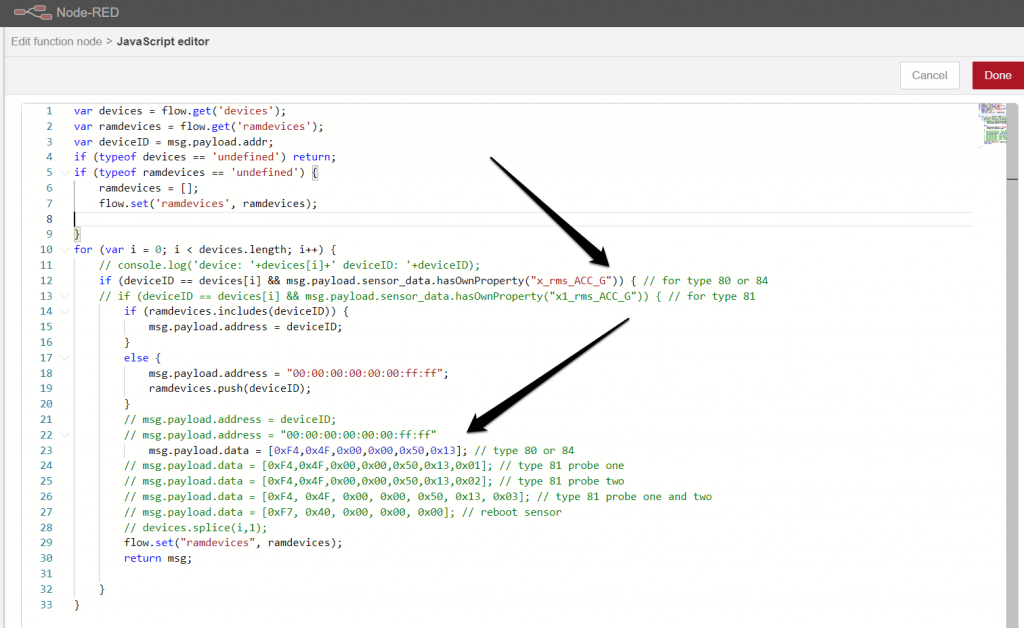Click 'devices.length' in the for loop
Viewport: 1024px width, 628px height.
(x=242, y=249)
